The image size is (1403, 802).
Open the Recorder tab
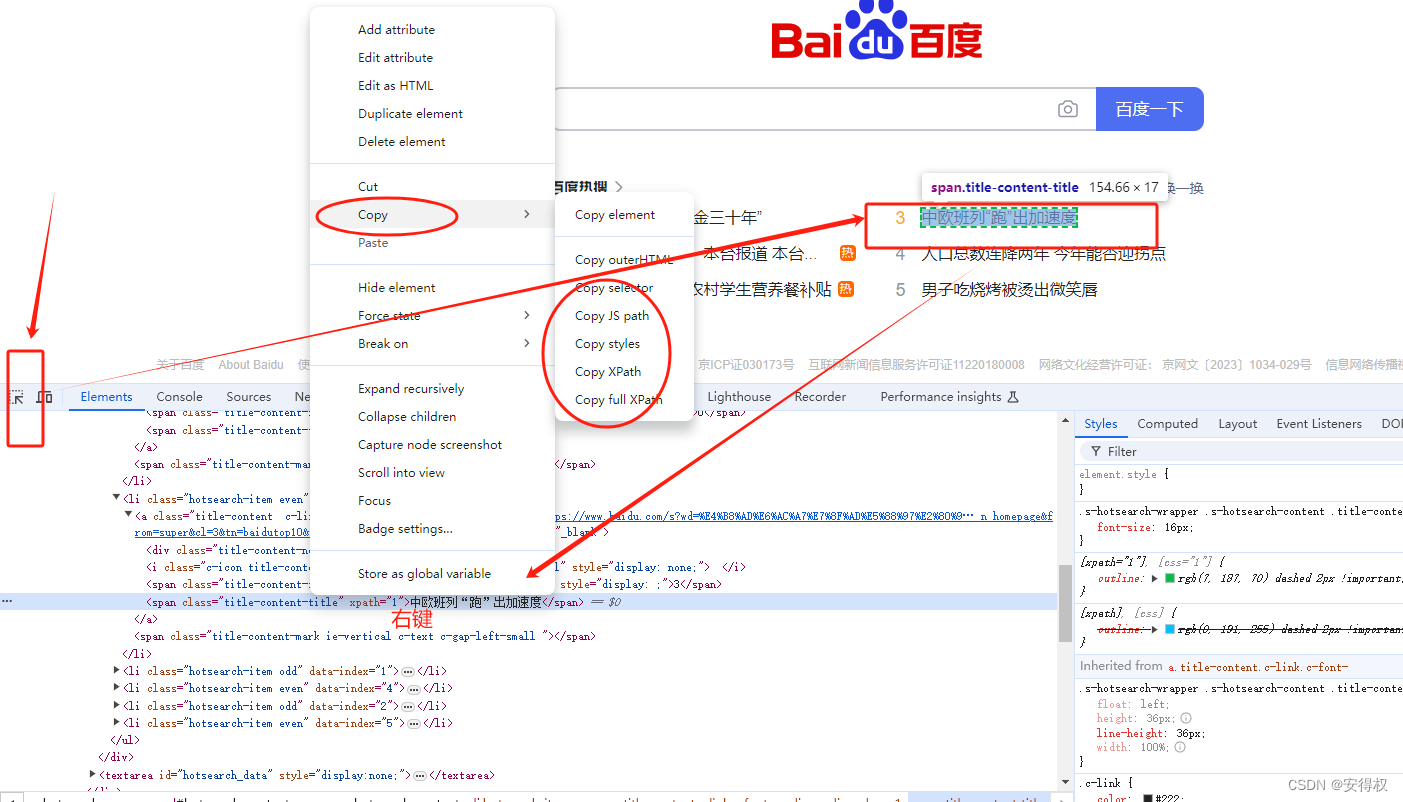tap(820, 397)
